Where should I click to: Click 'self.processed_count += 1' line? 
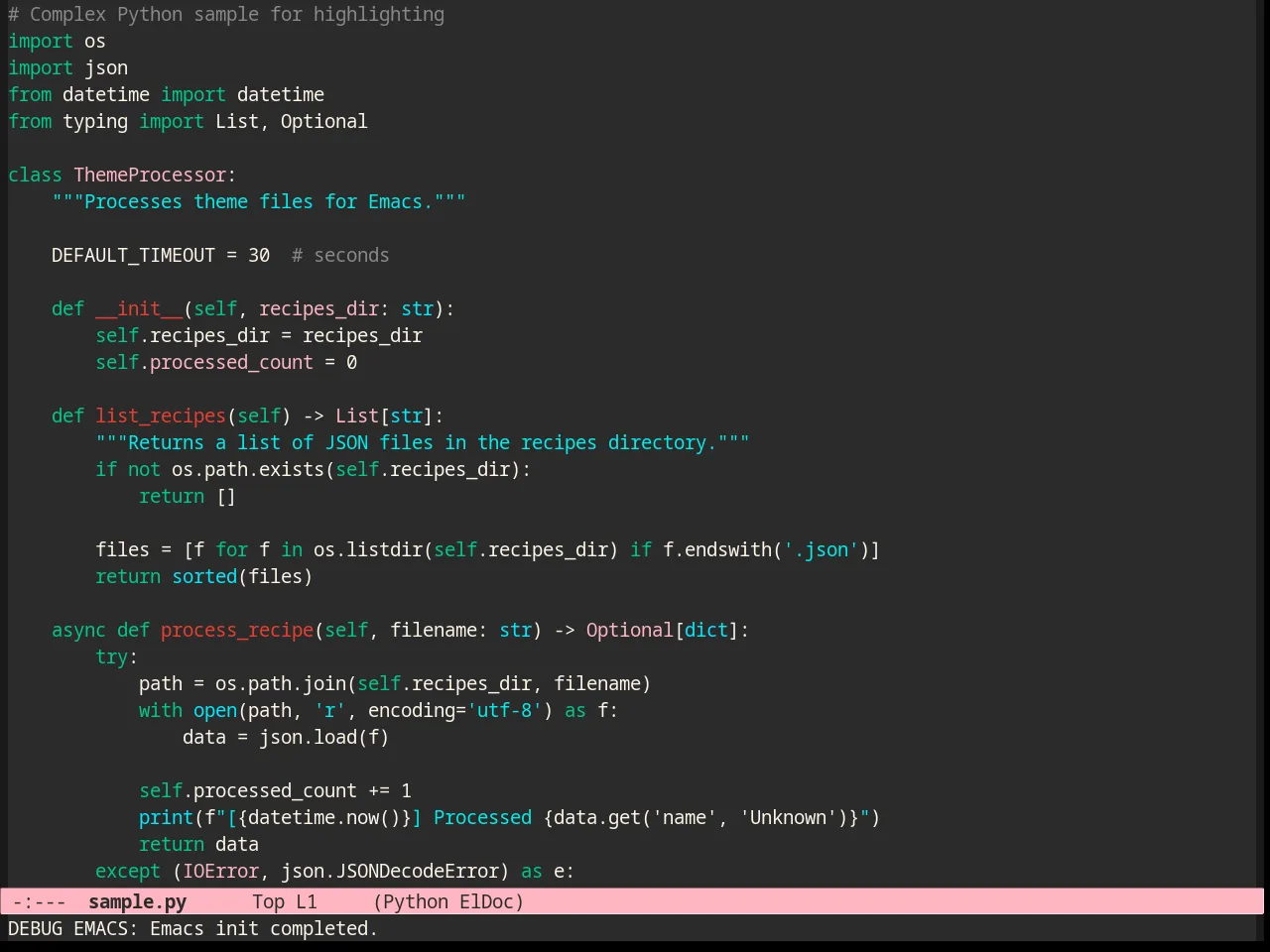(x=275, y=790)
